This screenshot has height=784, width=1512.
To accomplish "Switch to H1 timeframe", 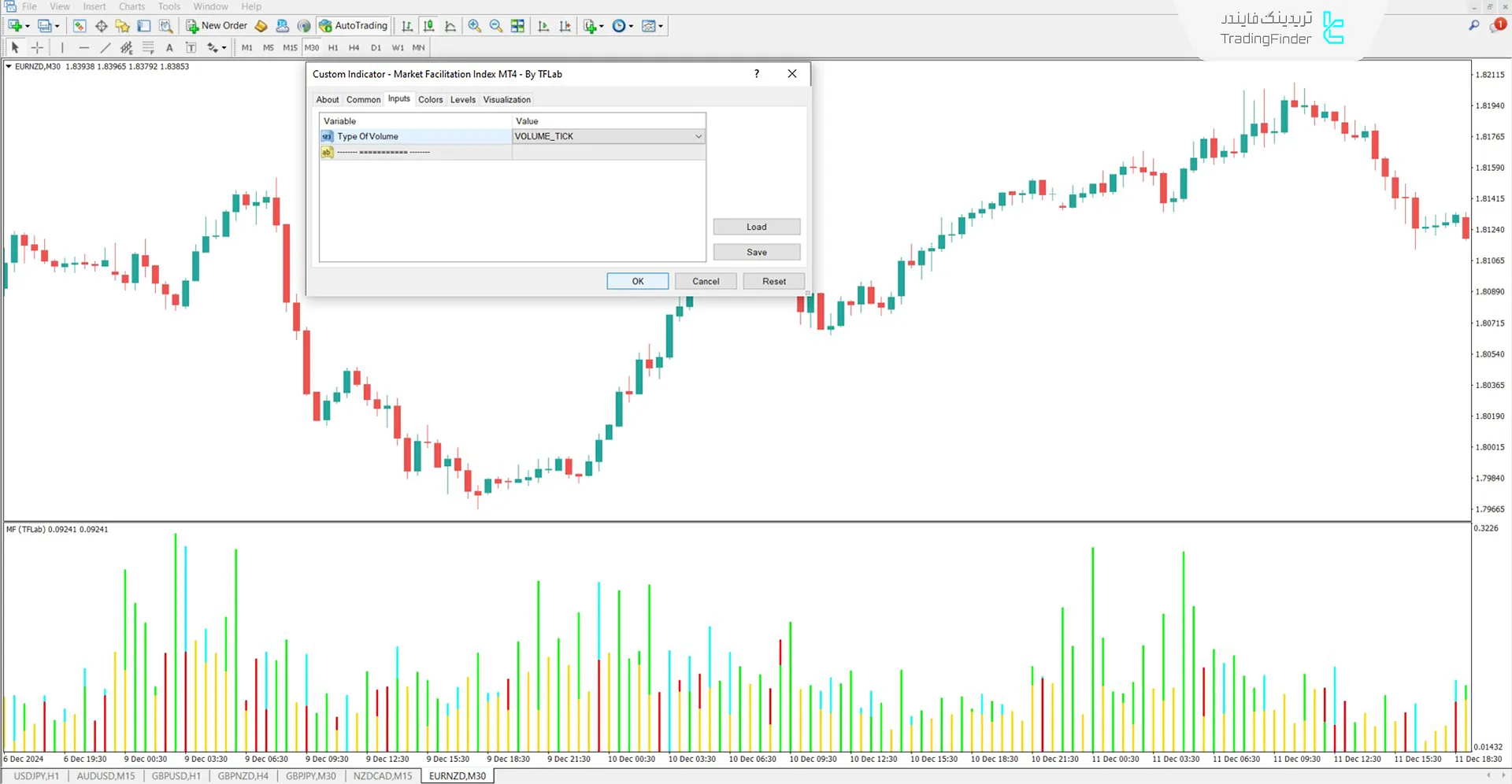I will (x=333, y=48).
